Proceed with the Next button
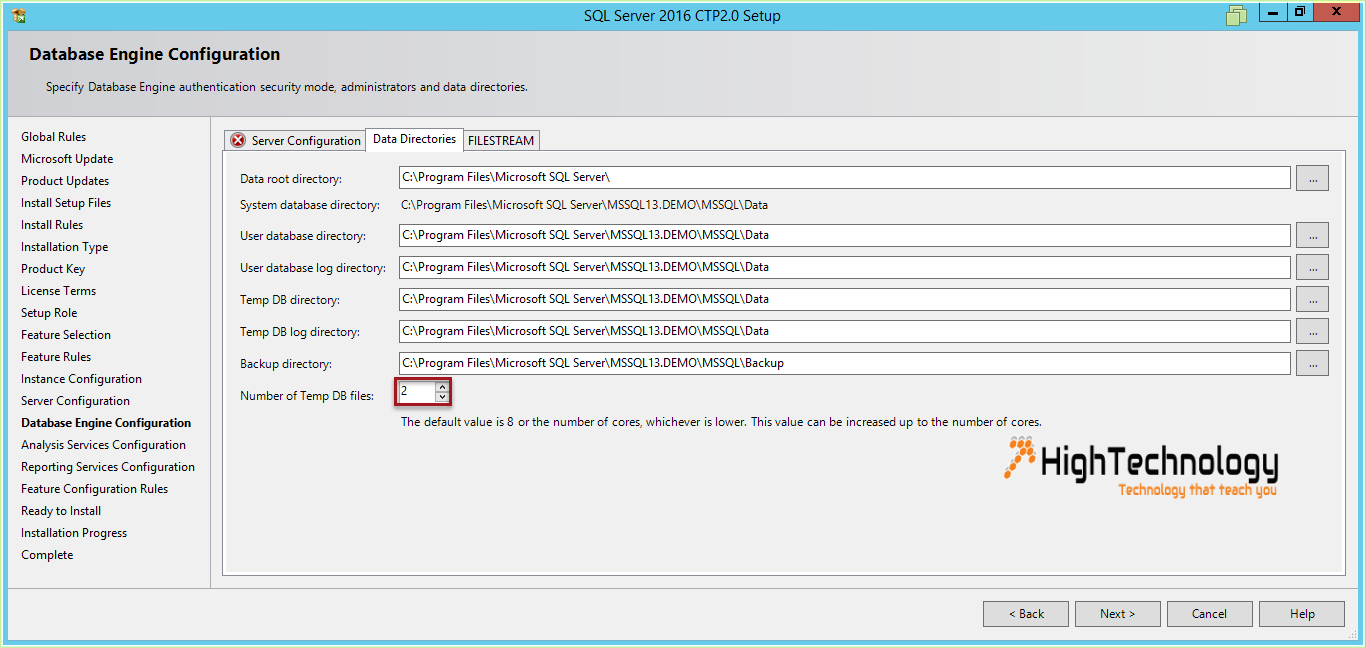The height and width of the screenshot is (648, 1366). coord(1118,614)
